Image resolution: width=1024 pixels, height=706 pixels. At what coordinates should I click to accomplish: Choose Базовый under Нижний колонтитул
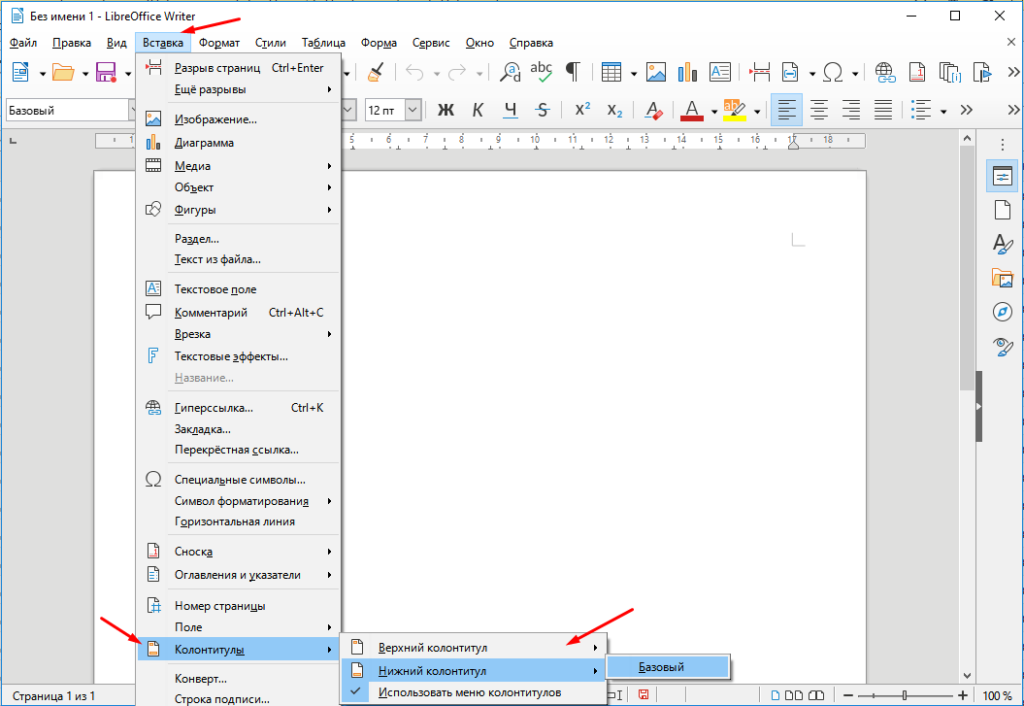[x=668, y=667]
